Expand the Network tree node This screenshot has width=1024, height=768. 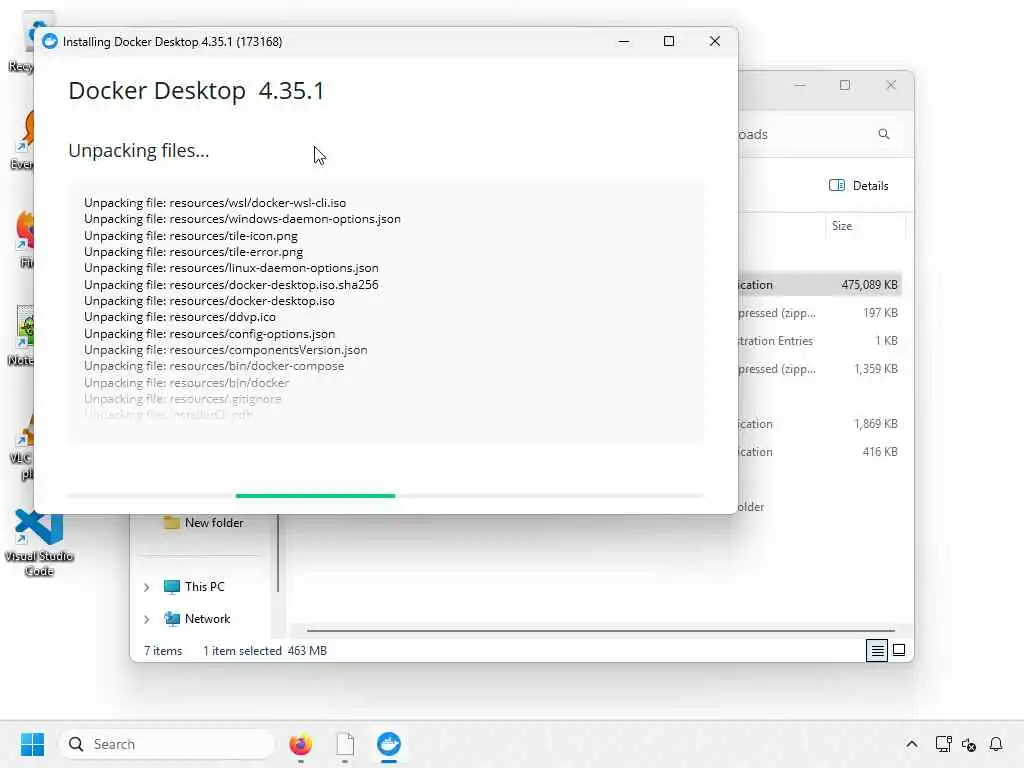pyautogui.click(x=147, y=619)
